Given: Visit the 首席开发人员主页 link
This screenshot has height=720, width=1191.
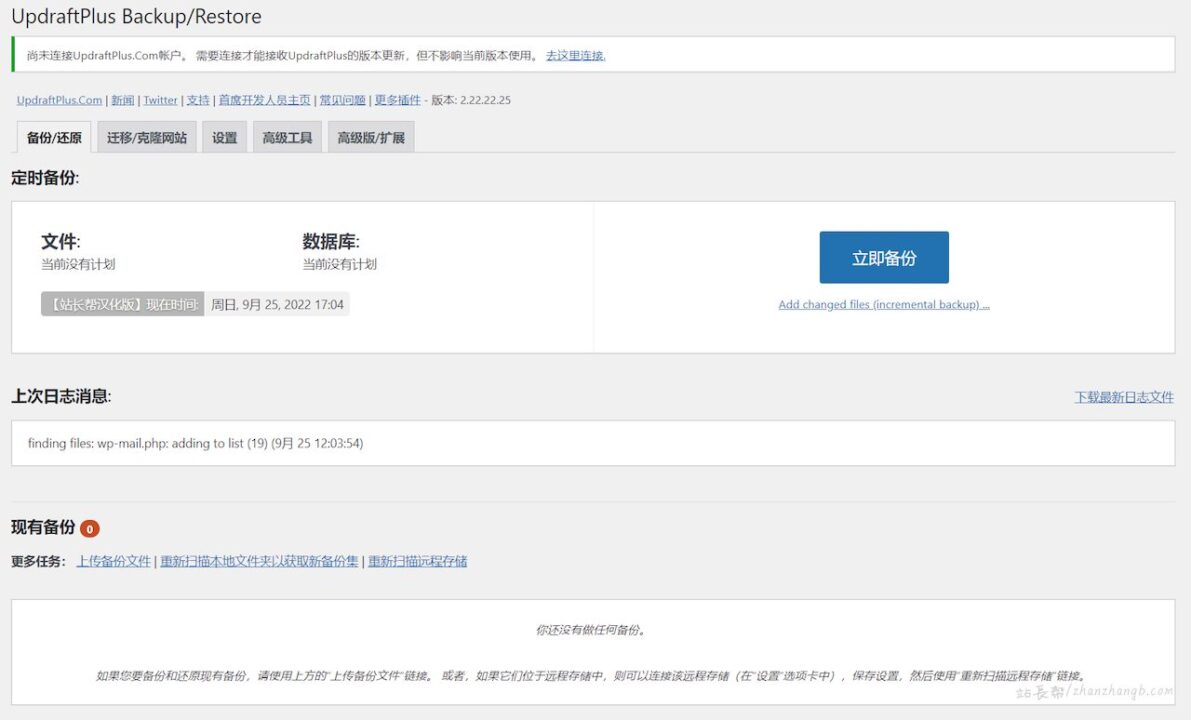Looking at the screenshot, I should tap(264, 100).
